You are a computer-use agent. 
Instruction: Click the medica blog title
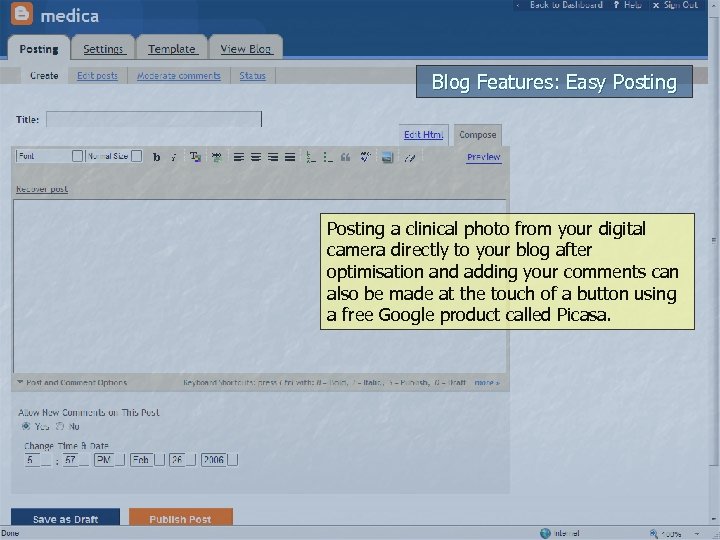(x=69, y=16)
